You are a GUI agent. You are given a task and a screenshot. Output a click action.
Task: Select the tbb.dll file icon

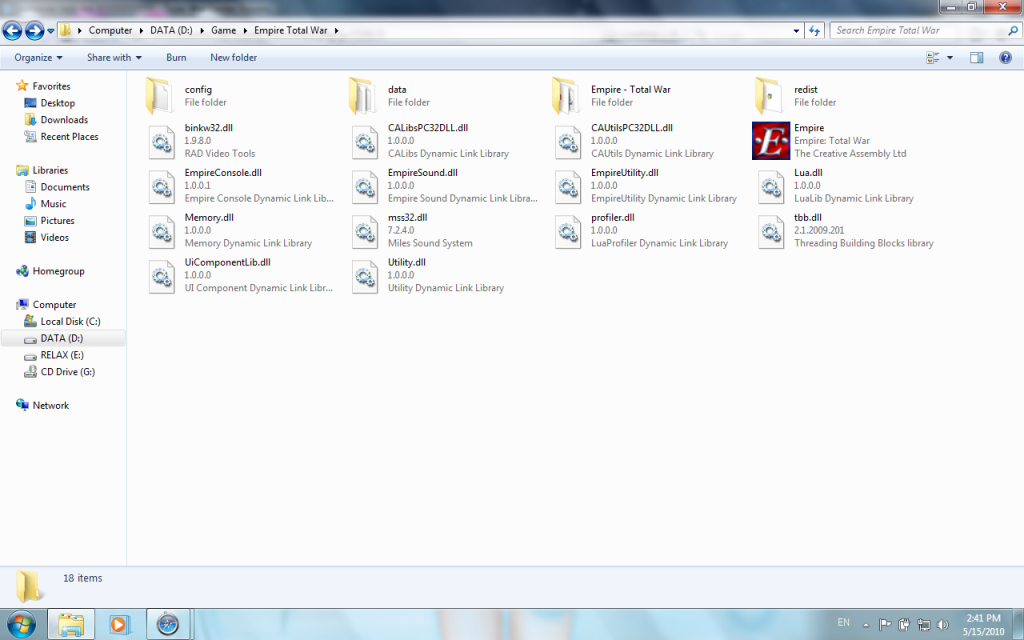pos(771,230)
